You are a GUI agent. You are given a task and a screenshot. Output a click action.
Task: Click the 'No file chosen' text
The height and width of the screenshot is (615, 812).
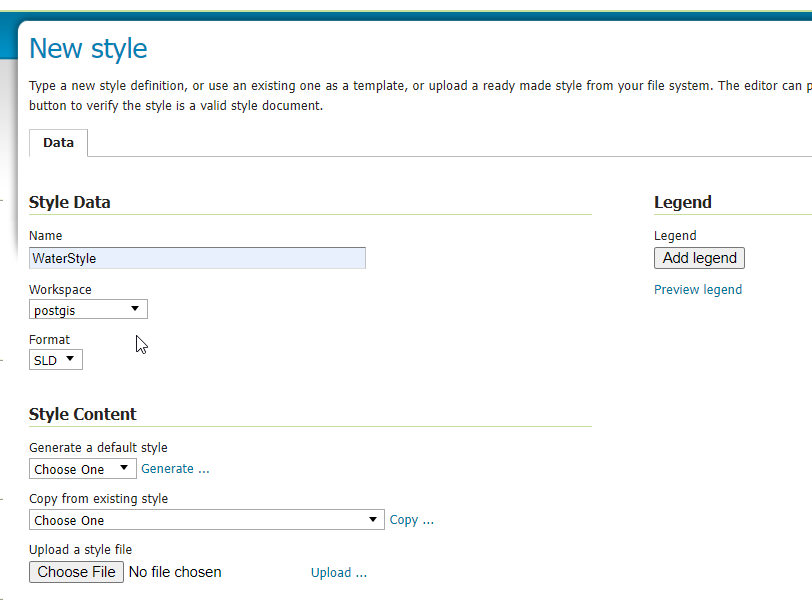point(175,572)
